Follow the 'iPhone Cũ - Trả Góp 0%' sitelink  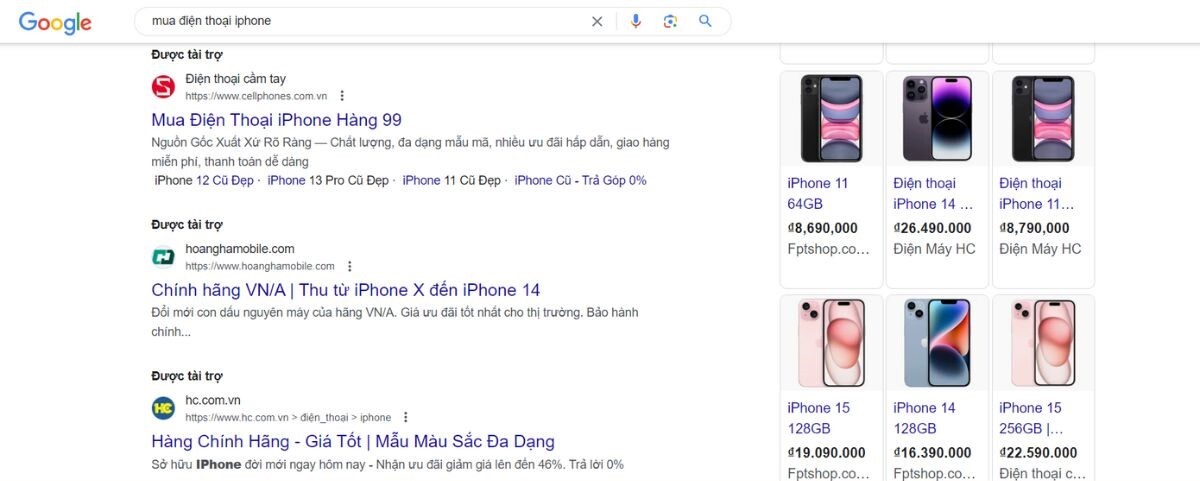(580, 180)
